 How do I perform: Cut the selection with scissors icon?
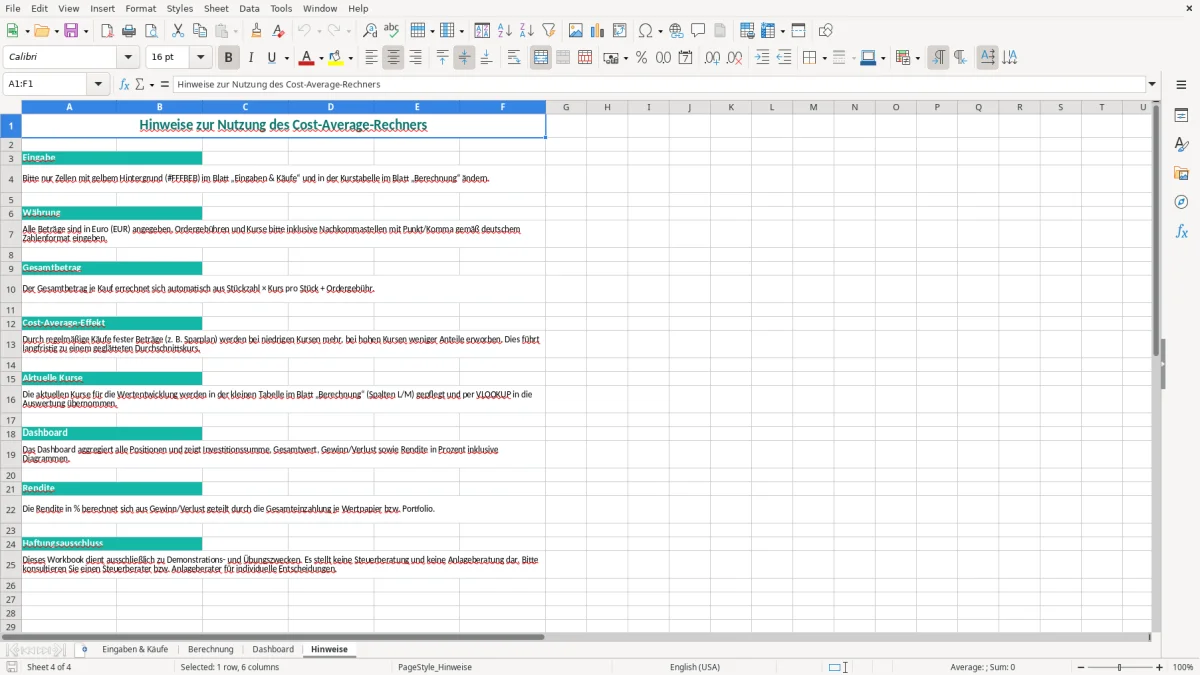click(x=178, y=31)
